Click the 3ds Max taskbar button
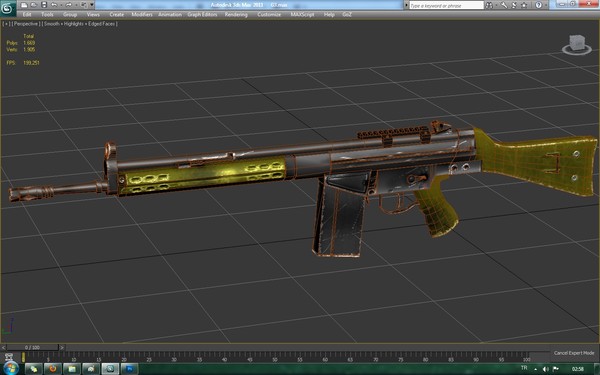The height and width of the screenshot is (375, 600). (x=110, y=369)
